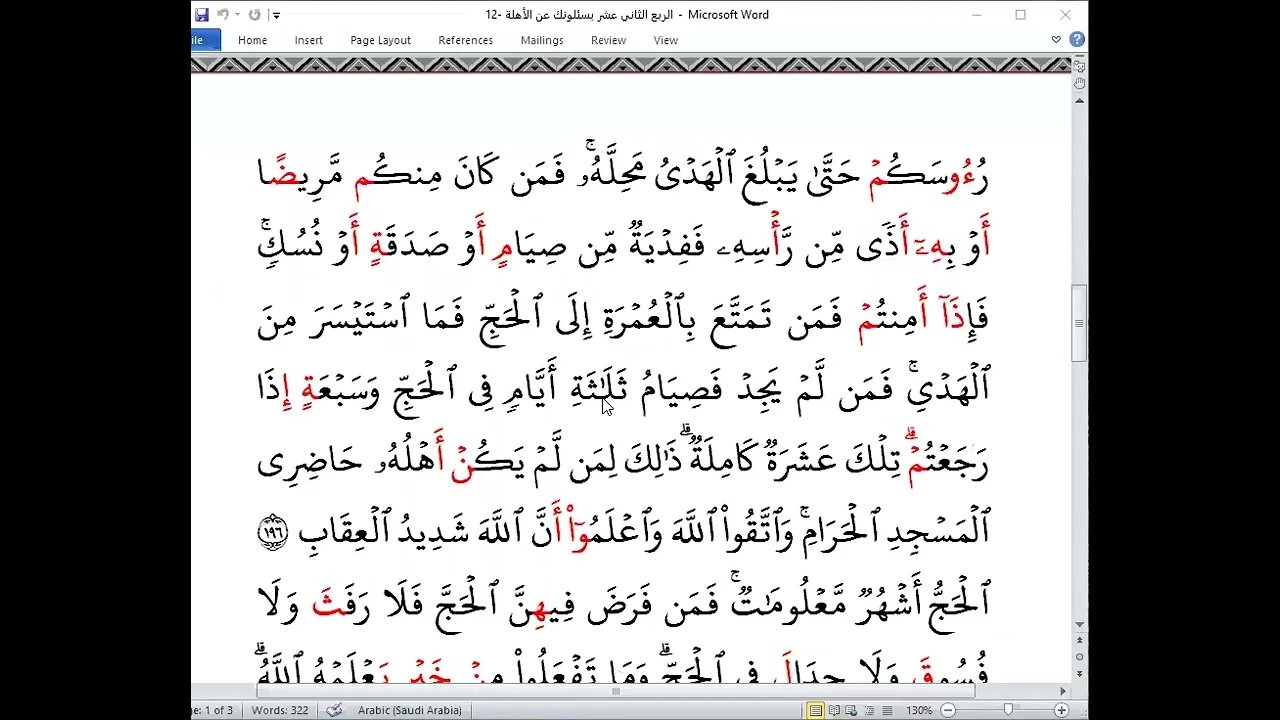Click the vertical scrollbar down arrow
The image size is (1280, 720).
click(1079, 625)
